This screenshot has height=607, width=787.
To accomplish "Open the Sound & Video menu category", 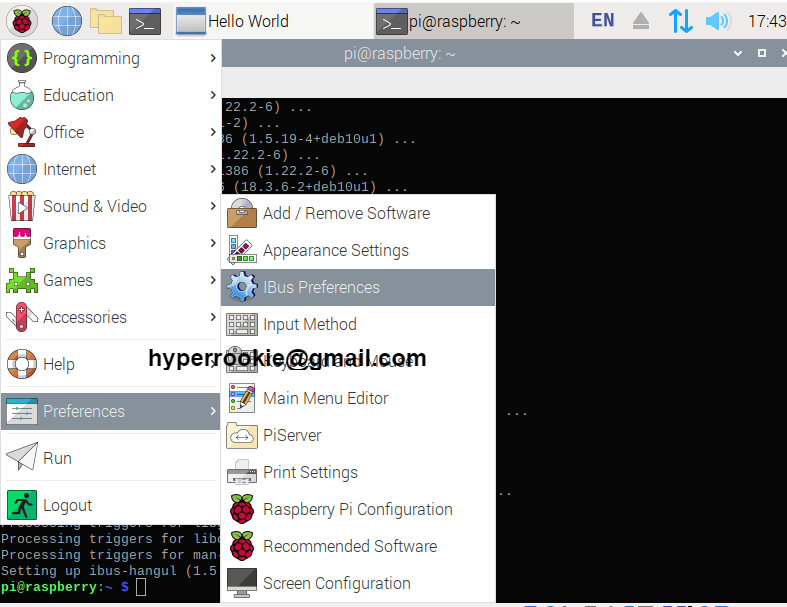I will pyautogui.click(x=111, y=206).
